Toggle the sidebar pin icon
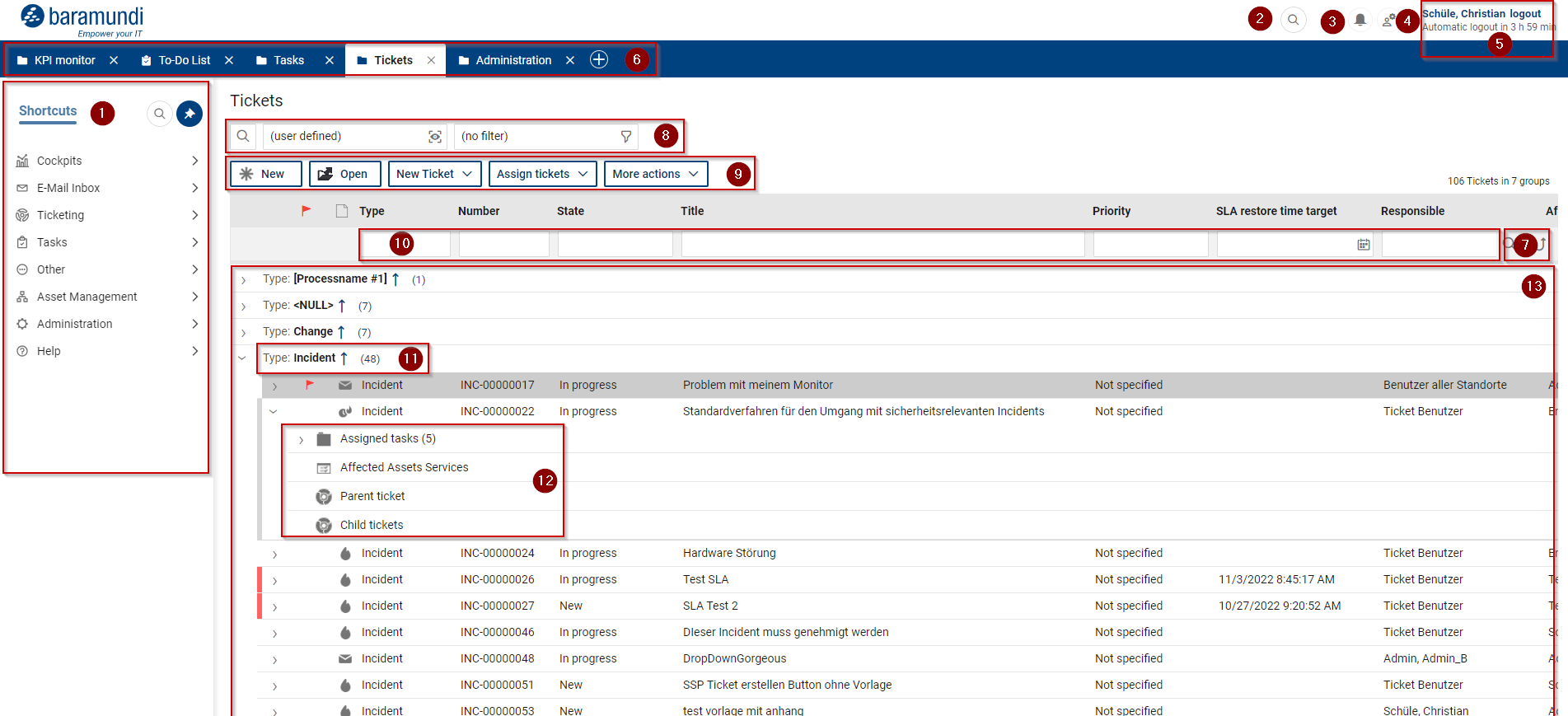Viewport: 1568px width, 716px height. click(x=190, y=114)
